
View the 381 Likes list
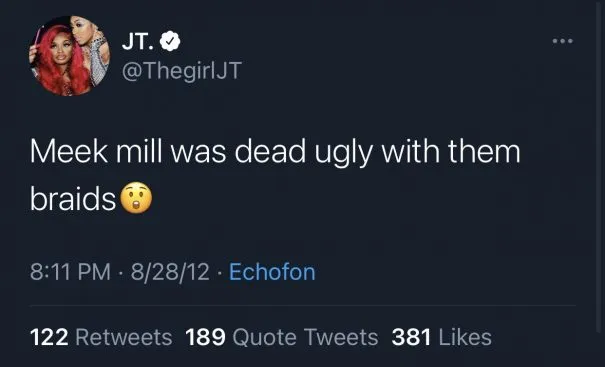pyautogui.click(x=442, y=337)
